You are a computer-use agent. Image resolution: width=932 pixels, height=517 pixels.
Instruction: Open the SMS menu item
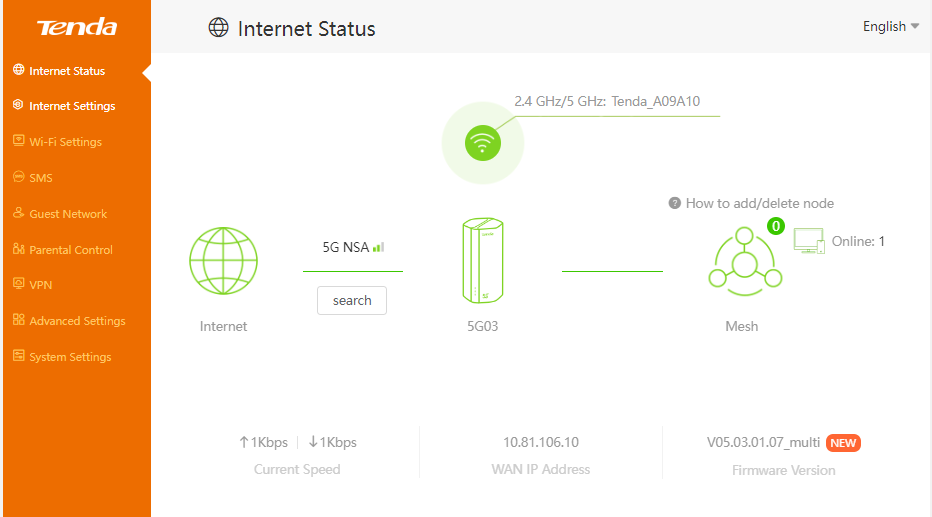pyautogui.click(x=41, y=178)
